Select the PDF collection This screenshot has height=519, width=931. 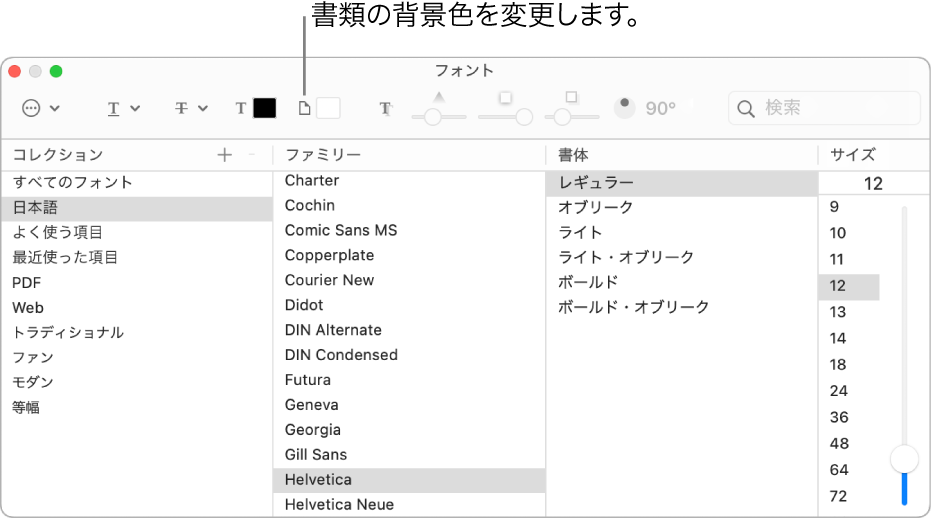(x=137, y=283)
